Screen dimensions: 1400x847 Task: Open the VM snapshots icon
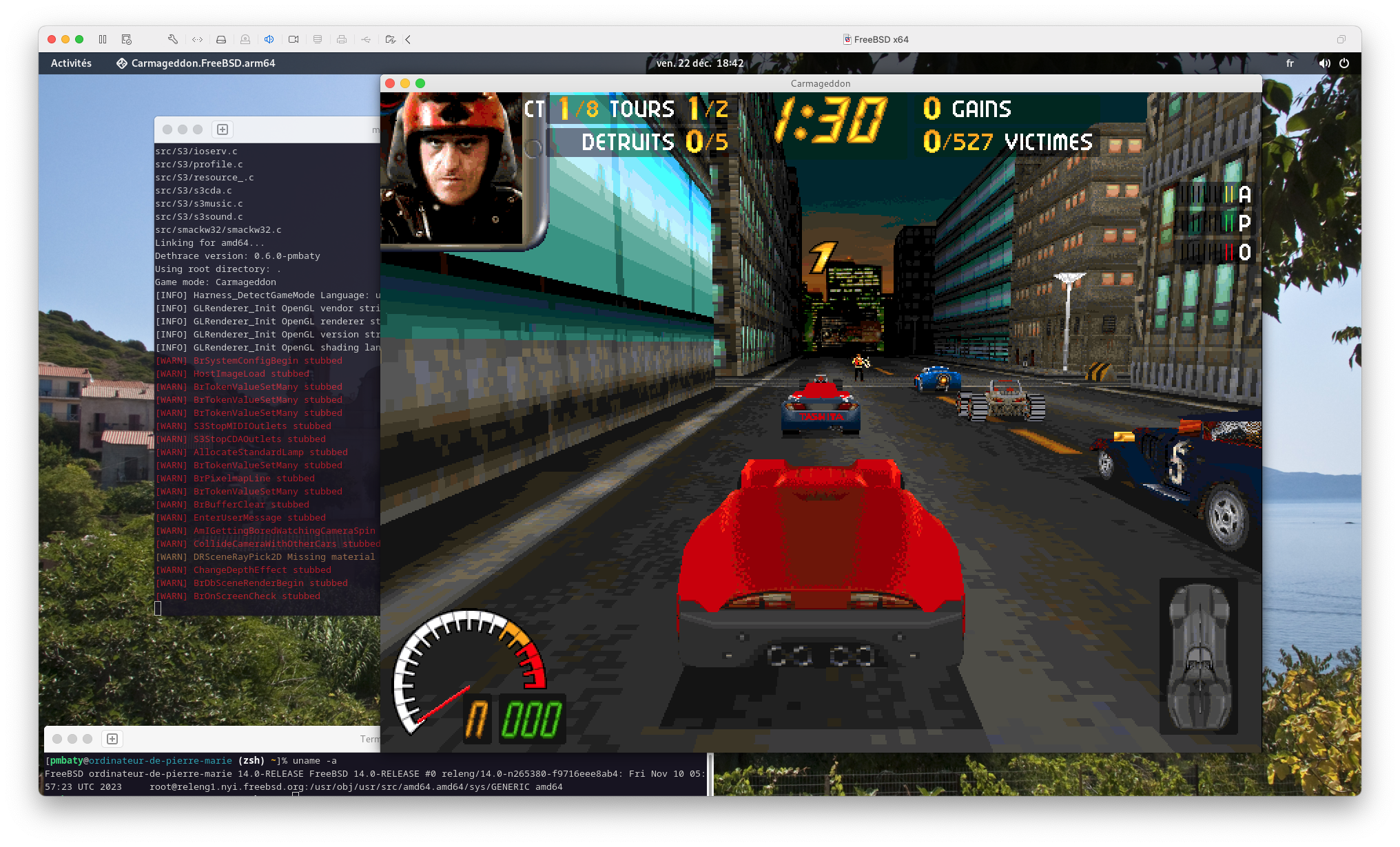[126, 39]
